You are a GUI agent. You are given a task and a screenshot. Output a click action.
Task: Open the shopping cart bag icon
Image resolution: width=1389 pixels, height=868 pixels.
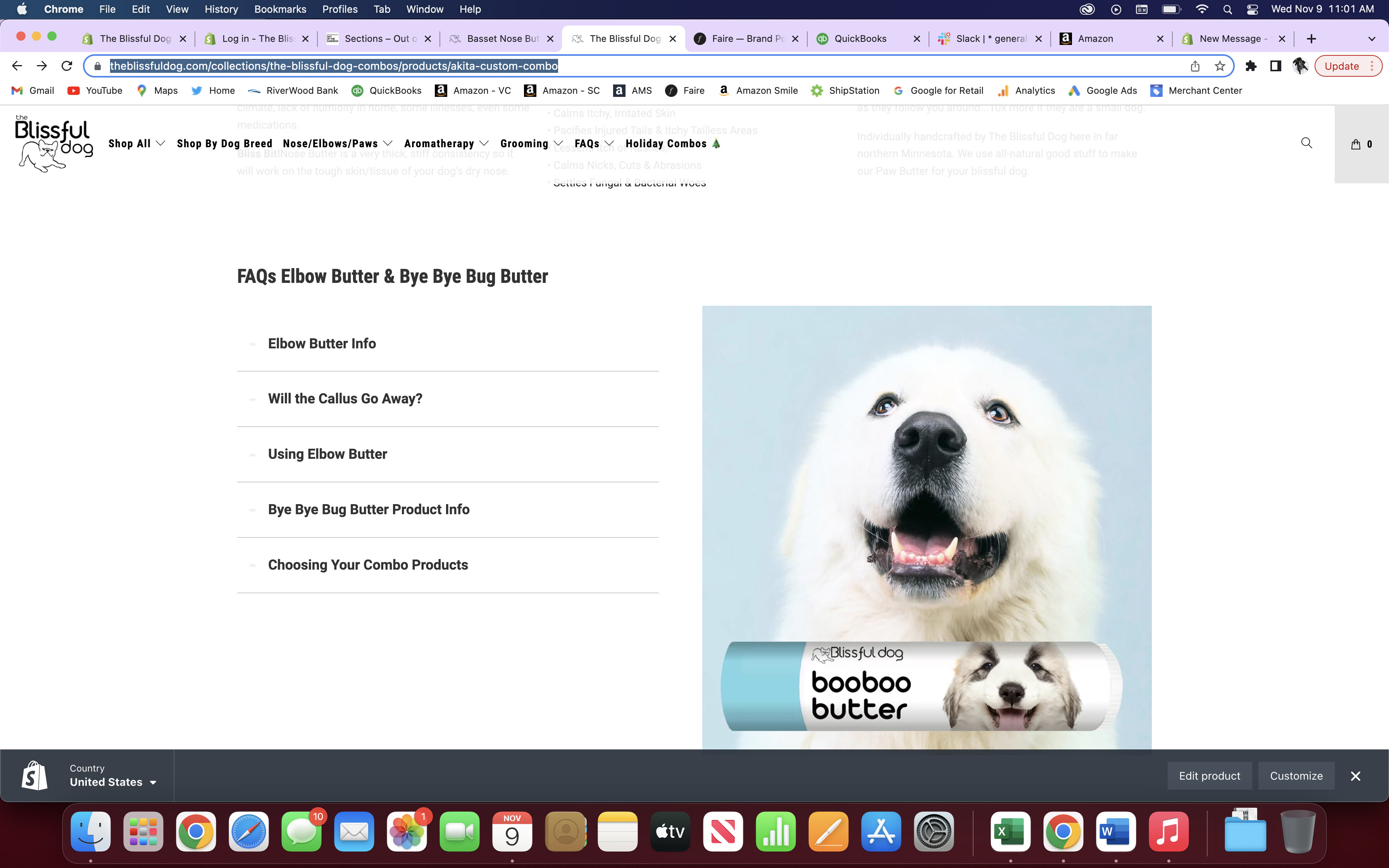1356,144
